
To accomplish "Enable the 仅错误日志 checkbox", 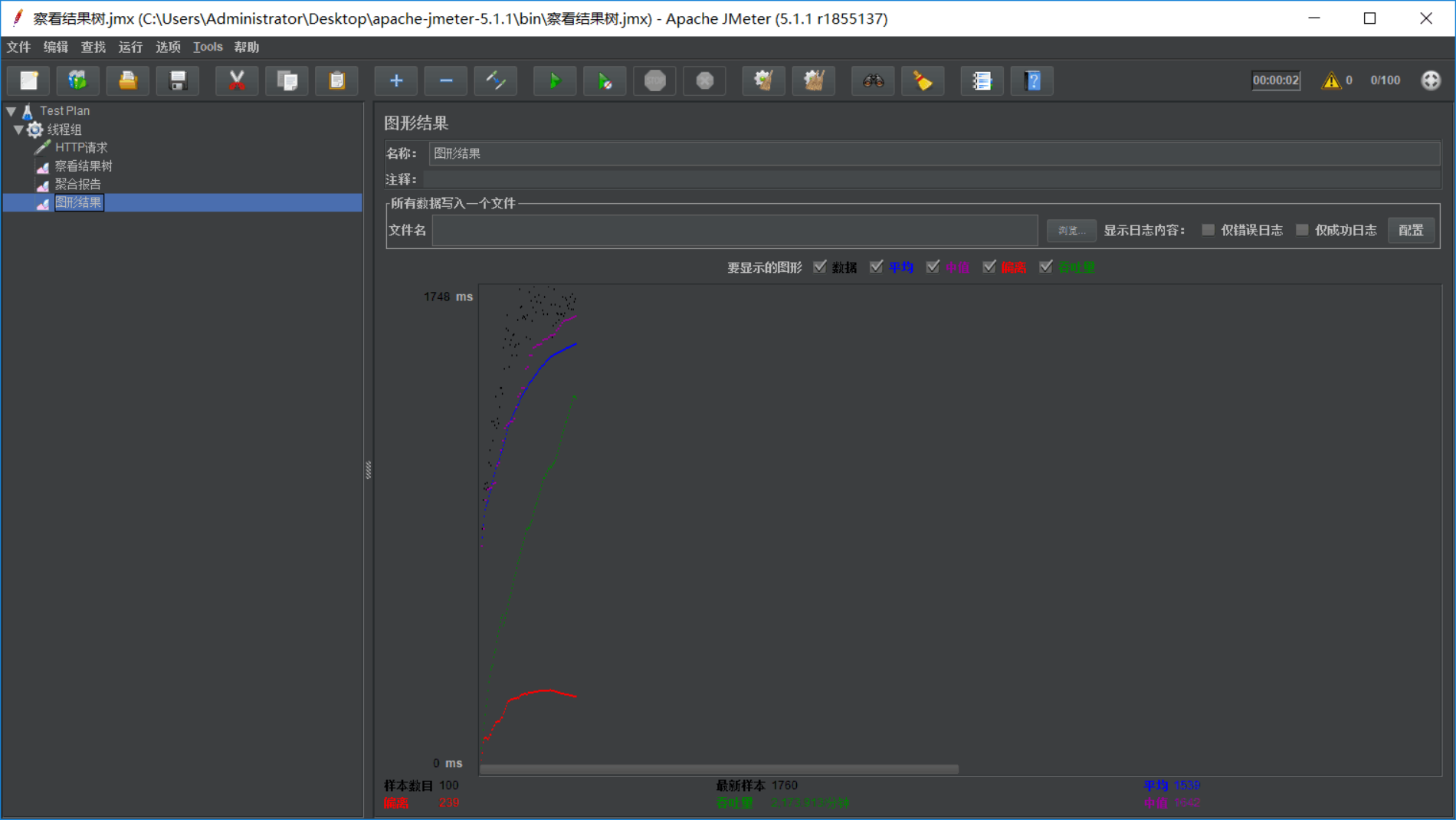I will click(x=1208, y=230).
